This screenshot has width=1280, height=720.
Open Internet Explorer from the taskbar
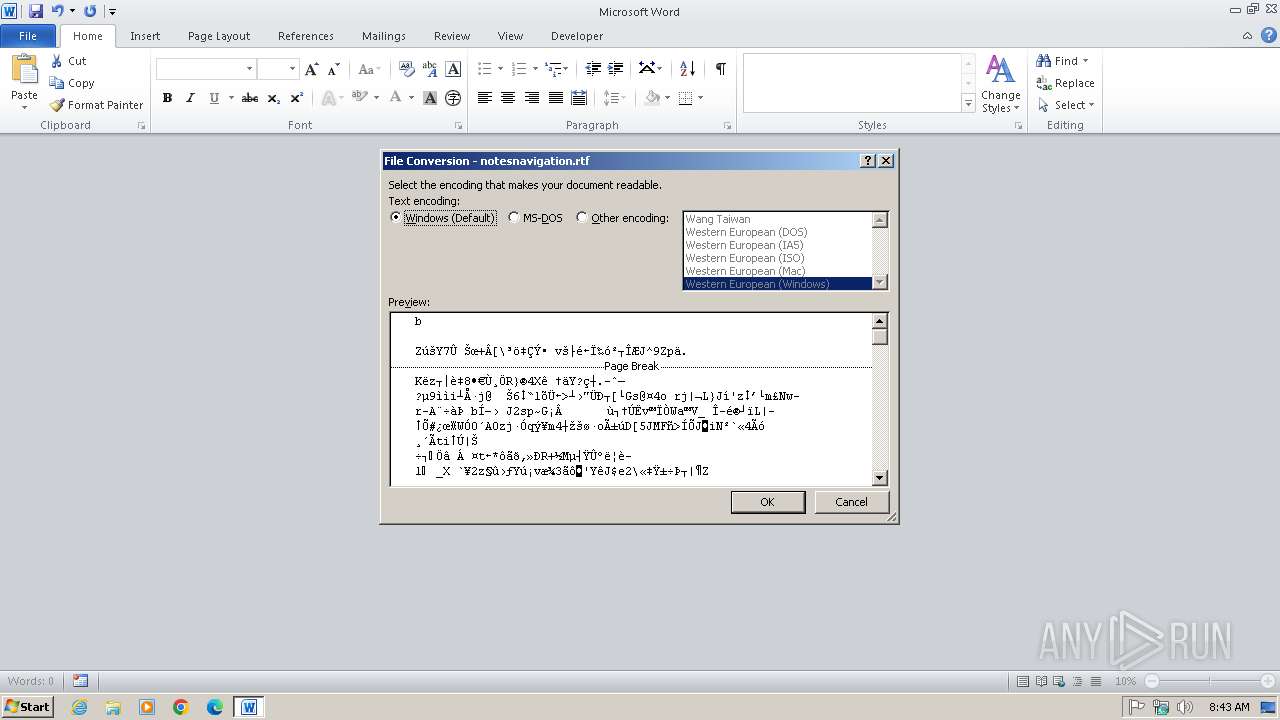(79, 707)
